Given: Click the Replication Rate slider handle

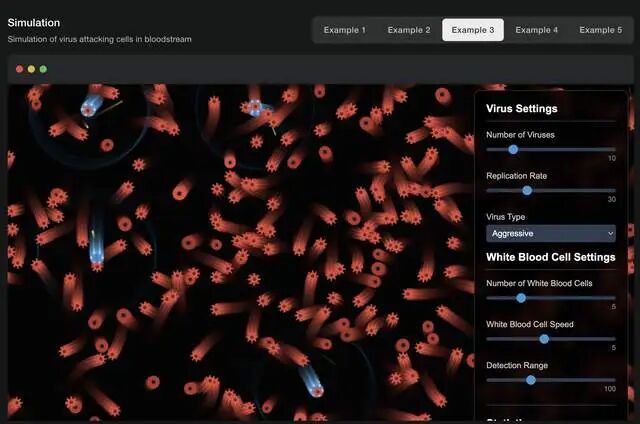Looking at the screenshot, I should coord(527,190).
